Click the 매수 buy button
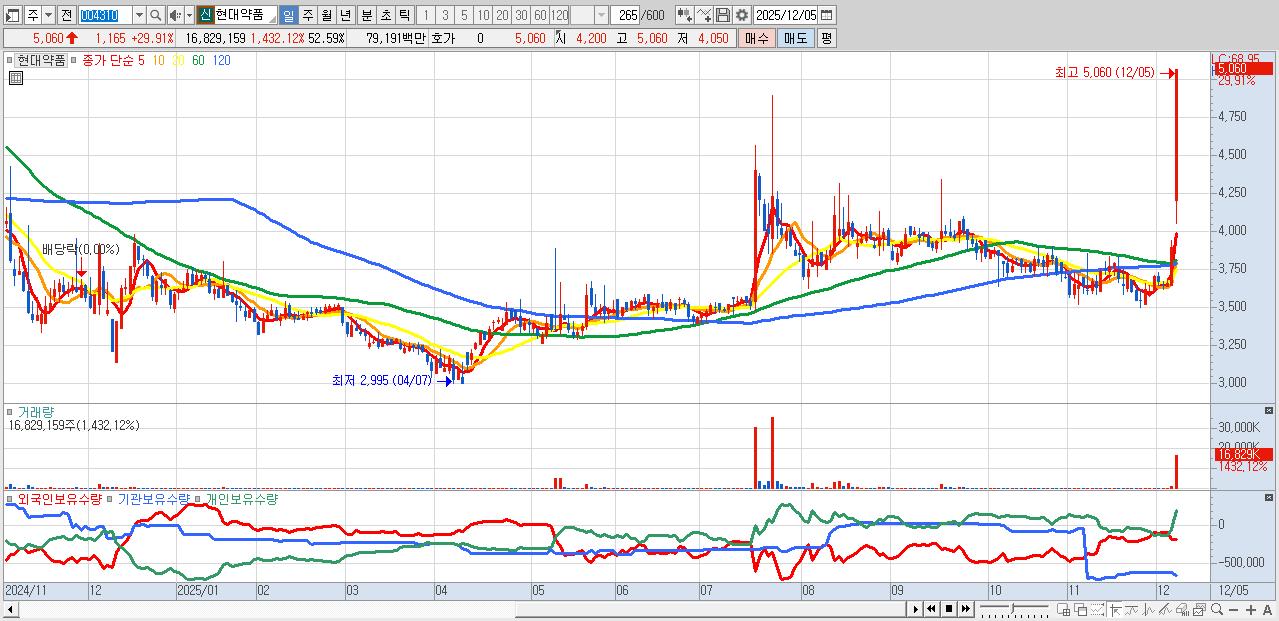 coord(757,38)
